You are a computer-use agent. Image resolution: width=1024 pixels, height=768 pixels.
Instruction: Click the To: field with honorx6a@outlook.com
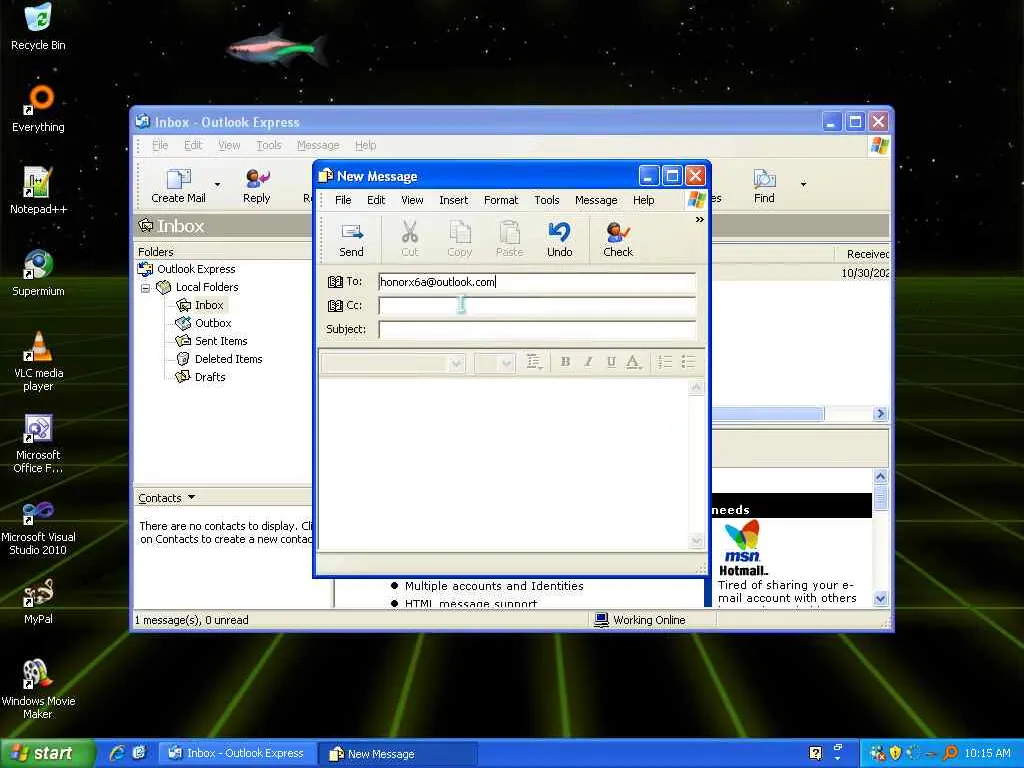tap(537, 282)
